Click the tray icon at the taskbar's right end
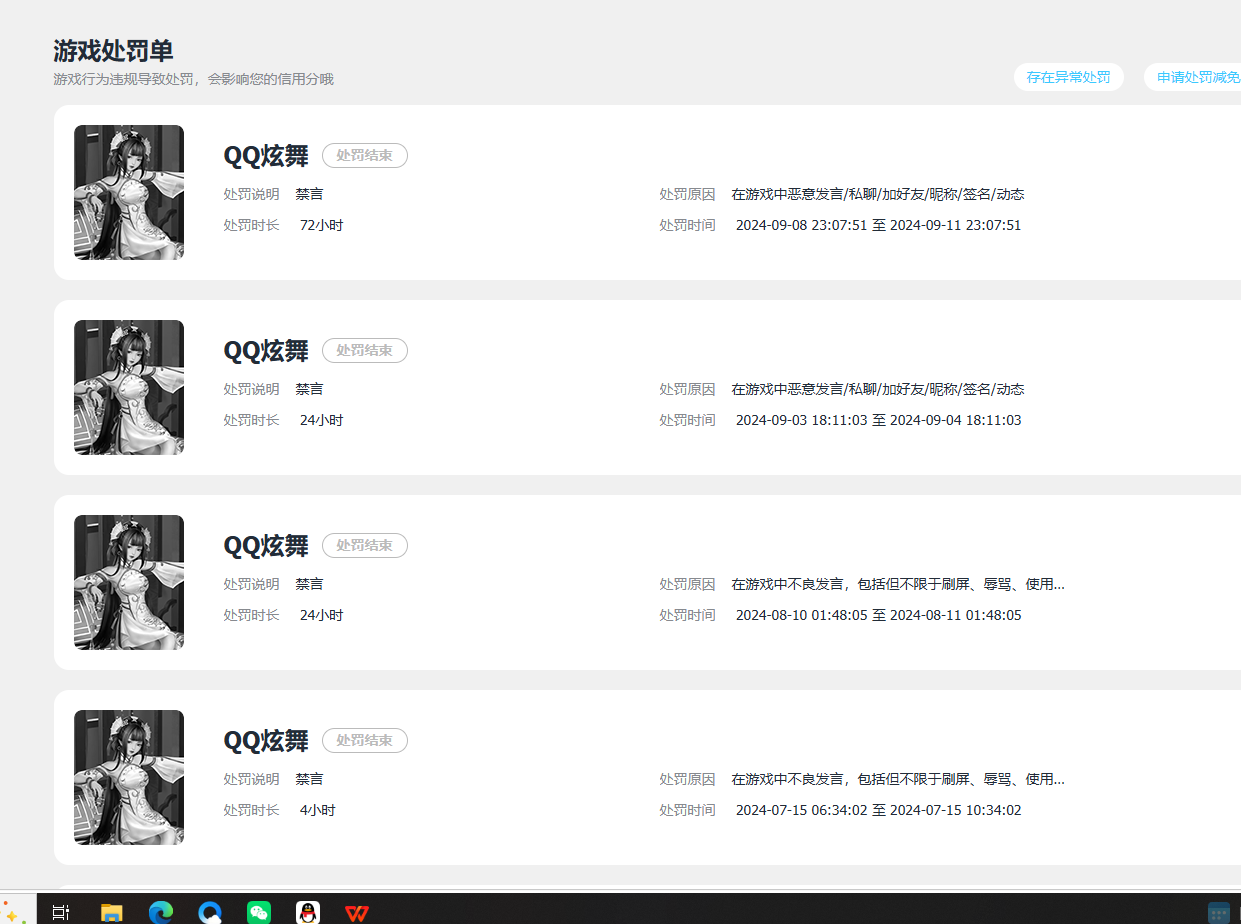This screenshot has height=924, width=1241. click(1219, 912)
